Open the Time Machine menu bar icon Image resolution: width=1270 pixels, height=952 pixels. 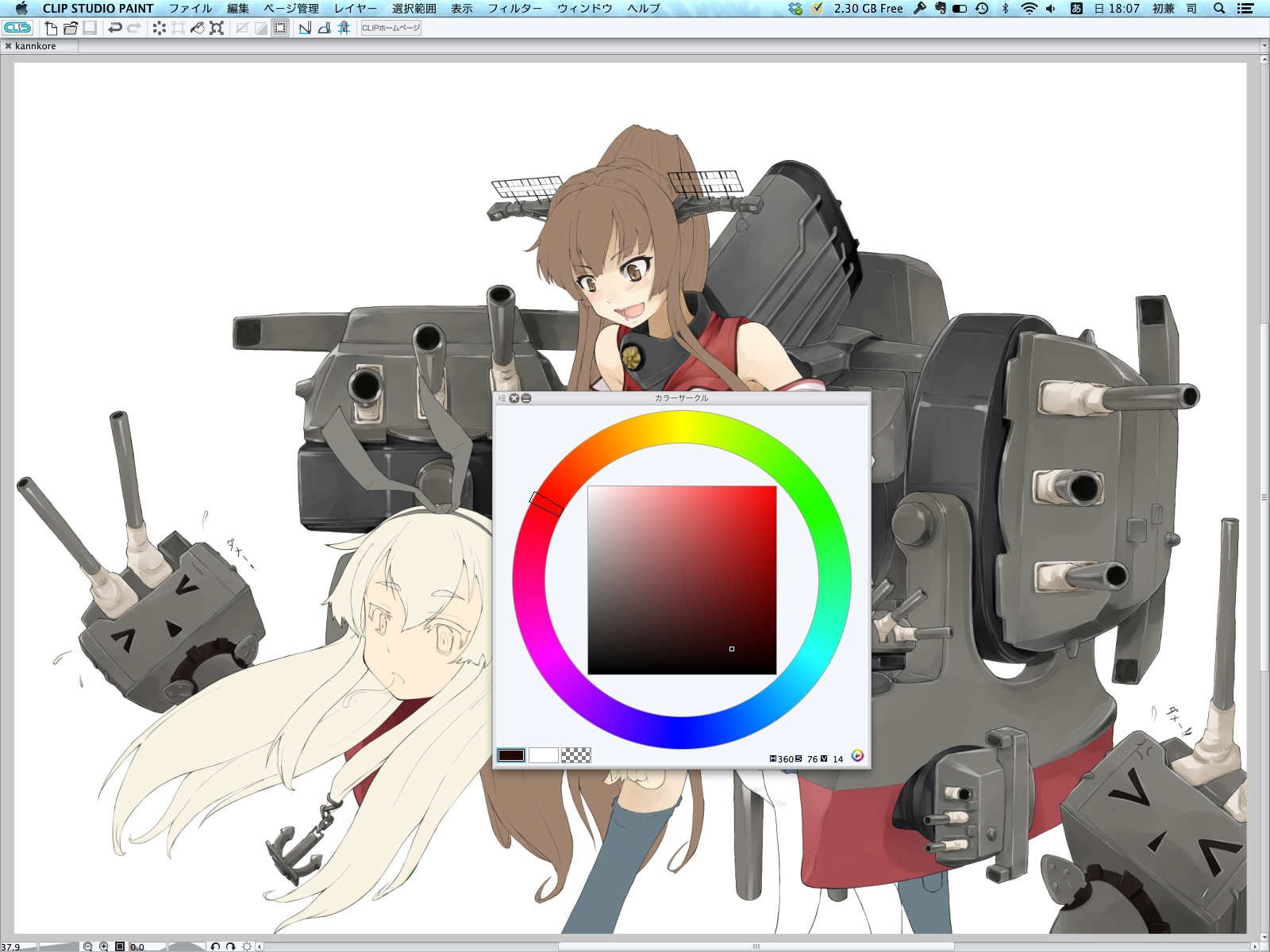coord(982,9)
